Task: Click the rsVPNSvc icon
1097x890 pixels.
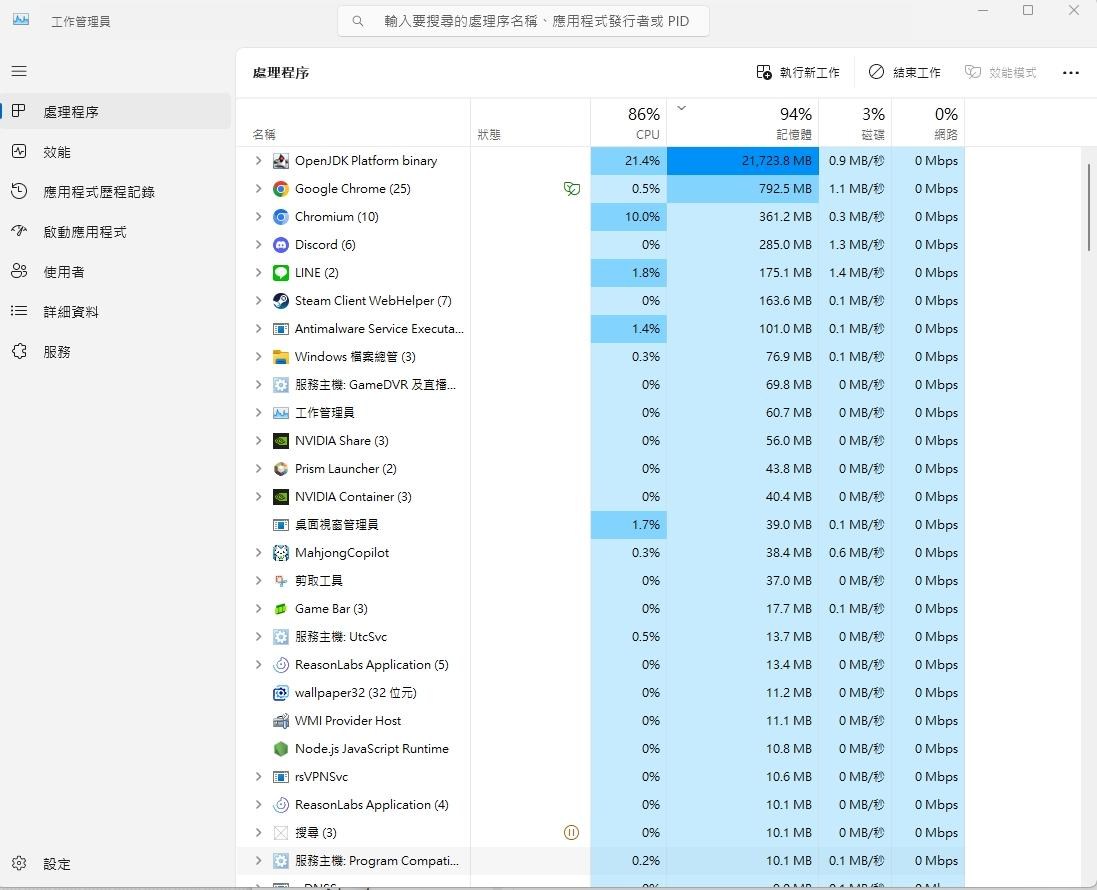Action: tap(281, 777)
